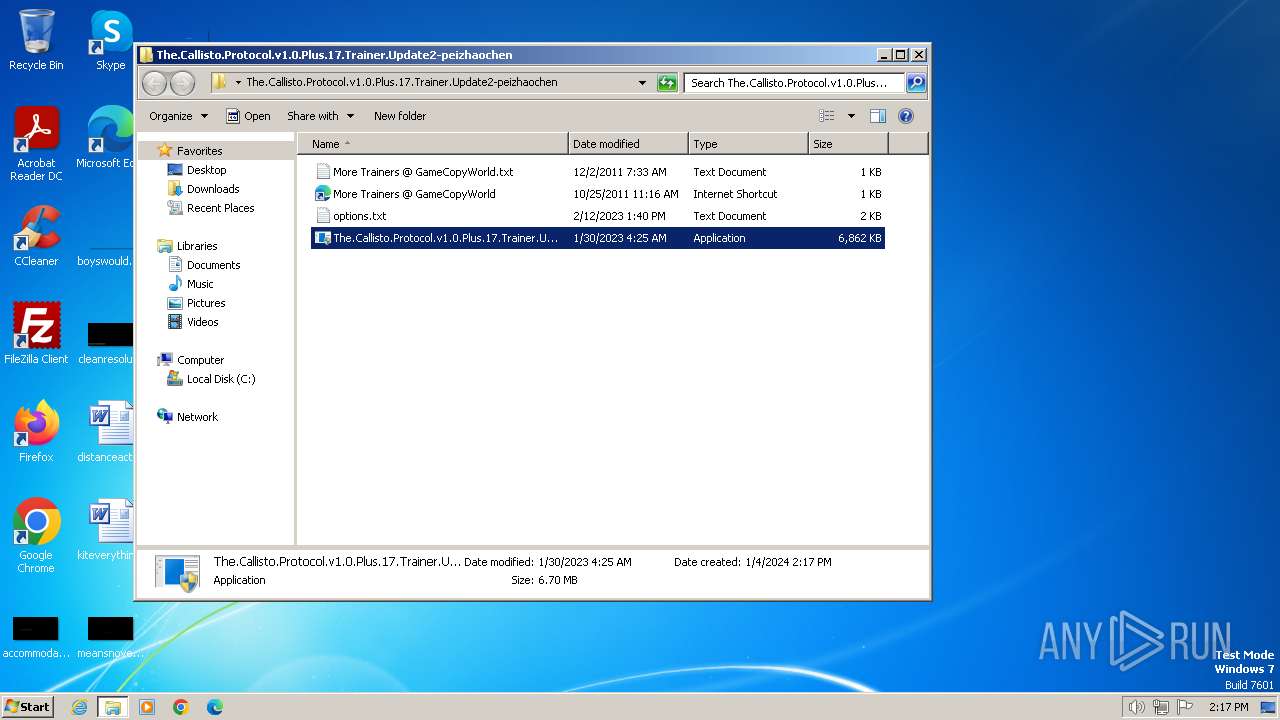The height and width of the screenshot is (720, 1280).
Task: Open the Change your view icon
Action: (x=826, y=116)
